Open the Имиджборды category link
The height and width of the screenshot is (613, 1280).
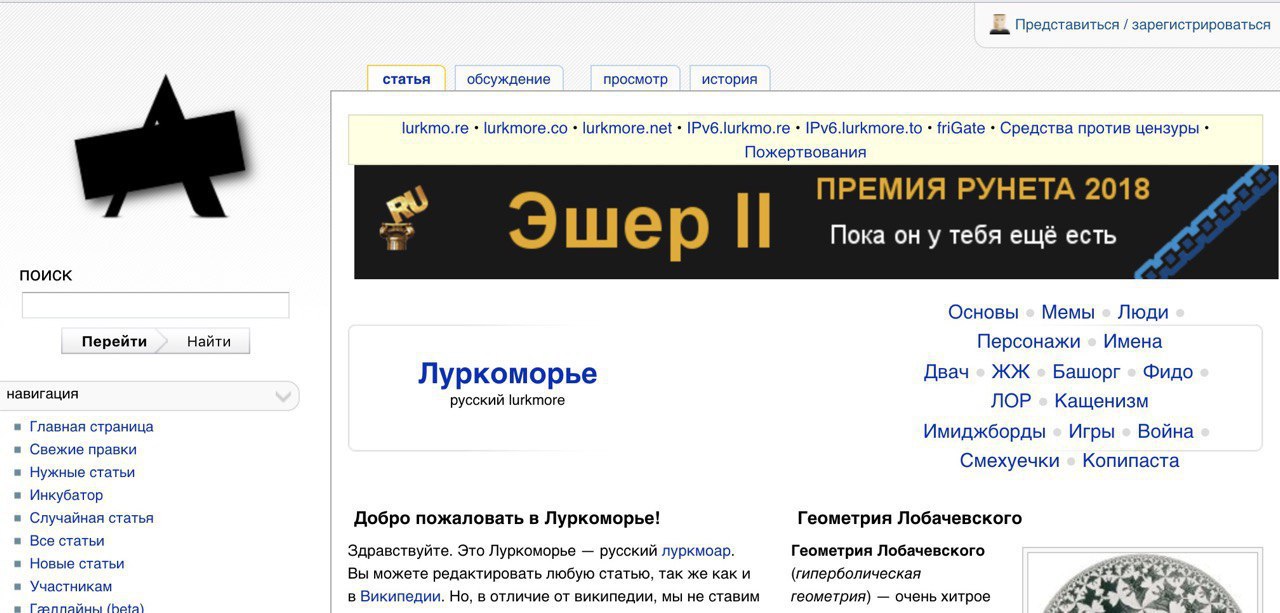(x=984, y=431)
